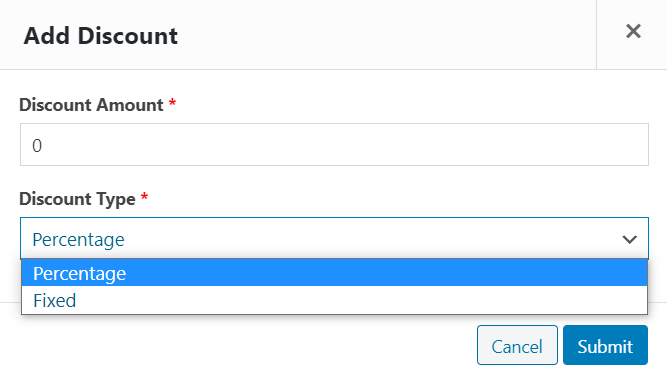This screenshot has height=384, width=667.
Task: Click the Add Discount heading text
Action: [100, 36]
